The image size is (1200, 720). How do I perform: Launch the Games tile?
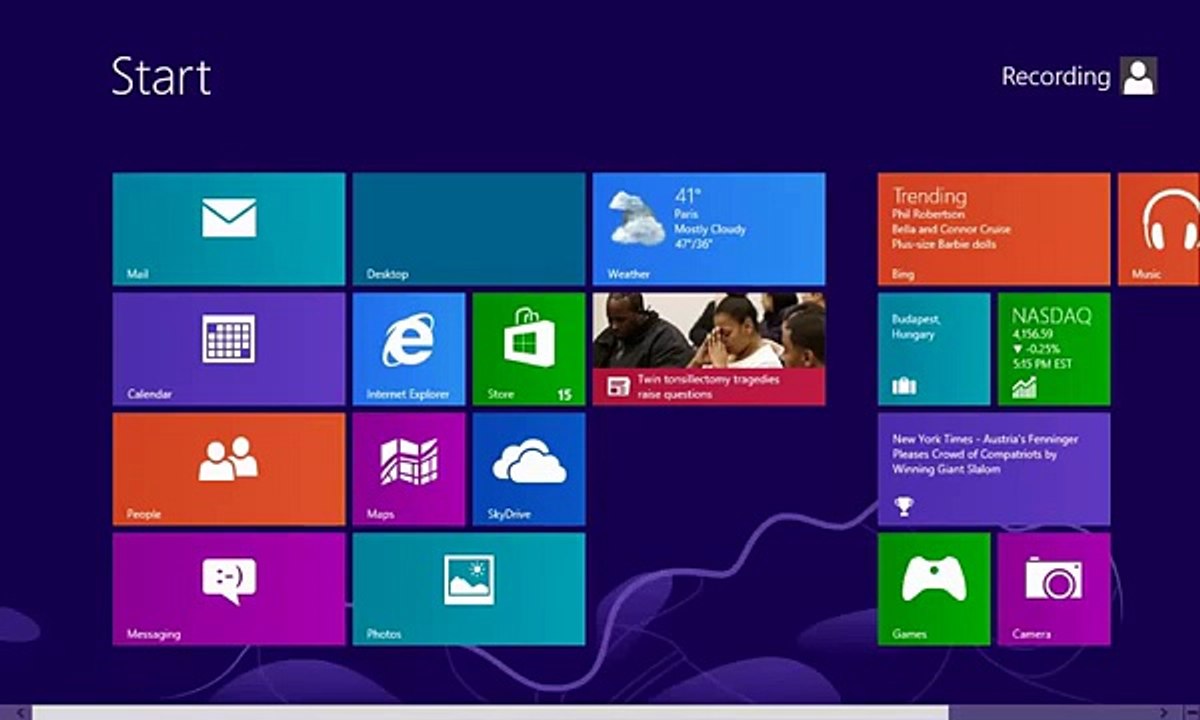tap(934, 589)
